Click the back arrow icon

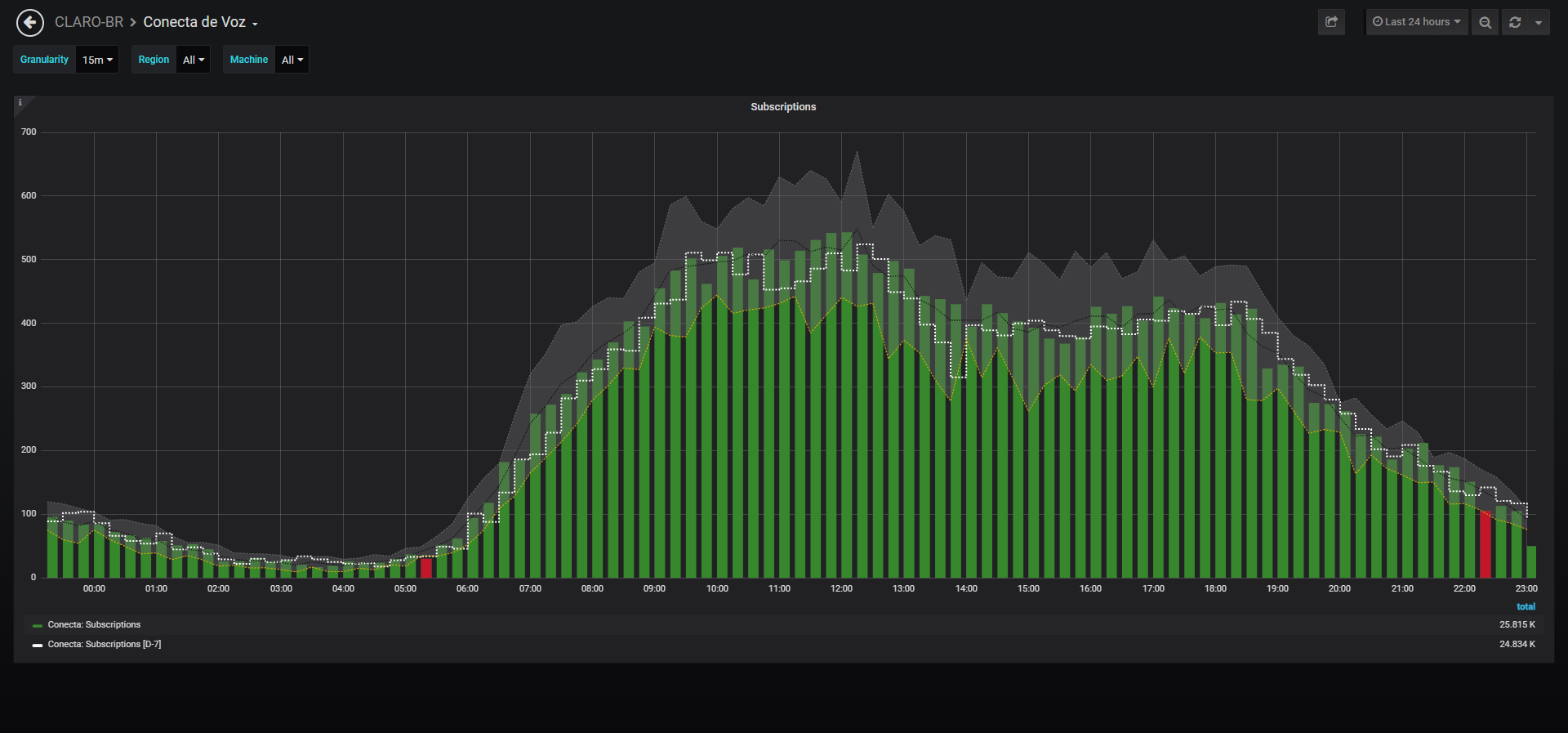pyautogui.click(x=30, y=23)
